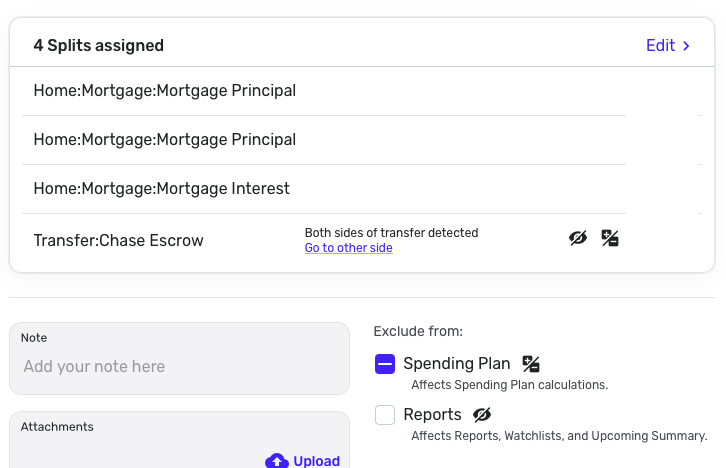Click the chevron arrow beside Edit

[686, 46]
